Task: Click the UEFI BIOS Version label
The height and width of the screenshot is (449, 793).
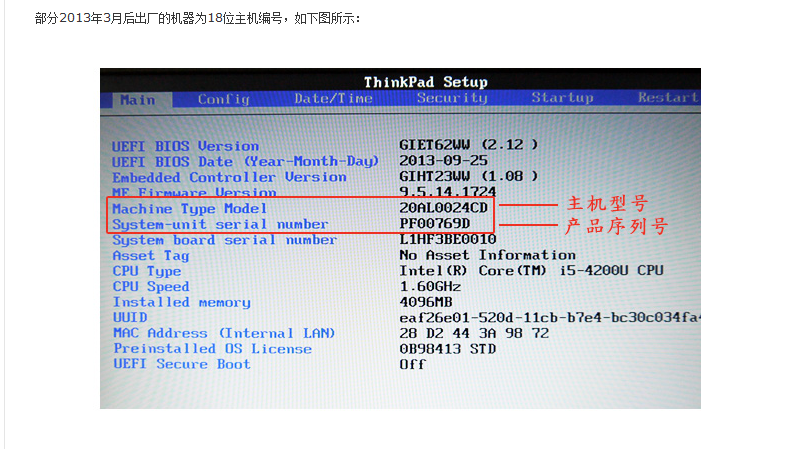Action: pyautogui.click(x=185, y=146)
